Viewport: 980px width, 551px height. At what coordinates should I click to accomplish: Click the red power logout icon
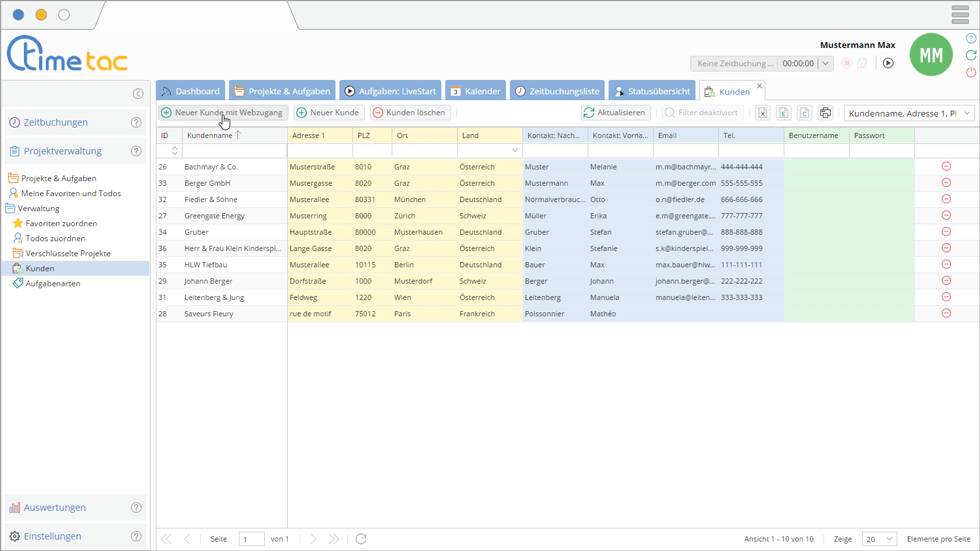click(x=971, y=73)
